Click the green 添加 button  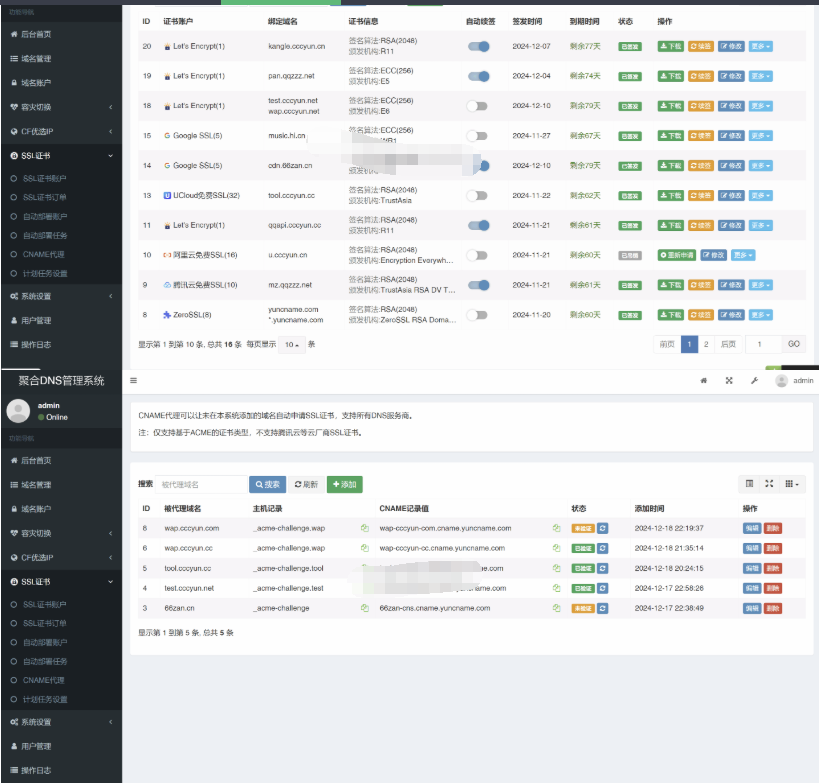345,484
